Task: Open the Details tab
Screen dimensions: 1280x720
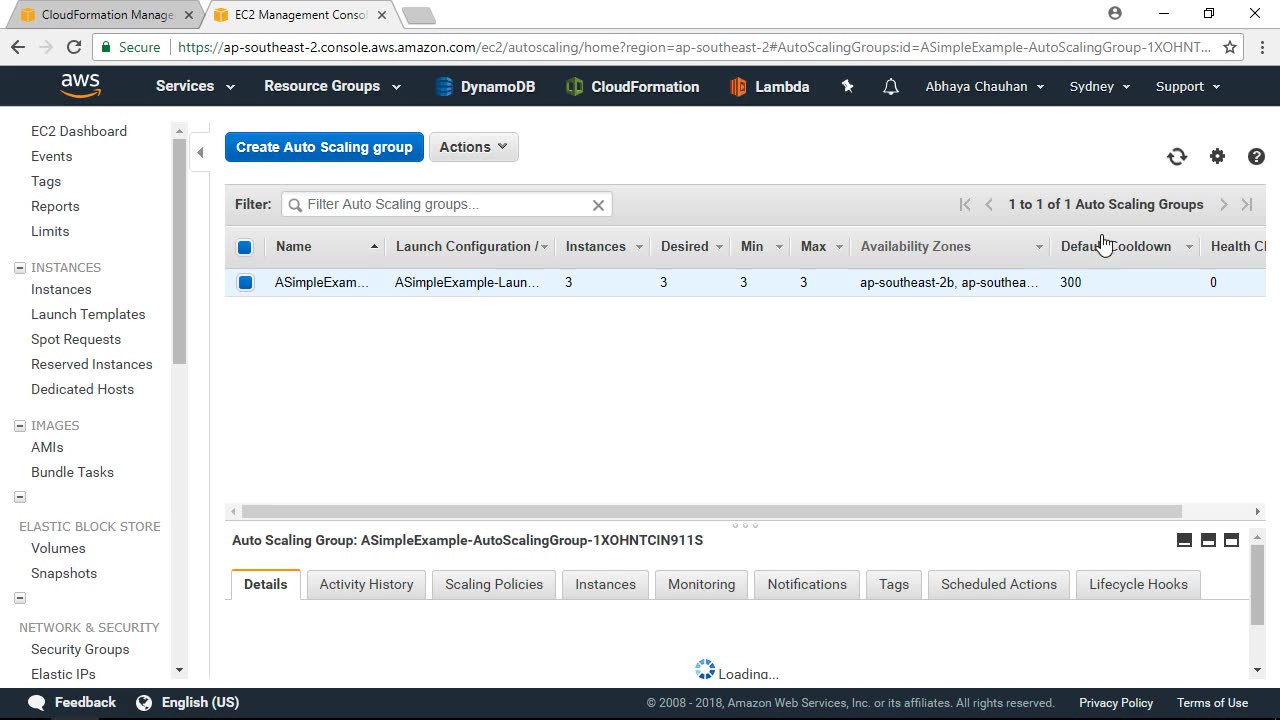Action: [265, 584]
